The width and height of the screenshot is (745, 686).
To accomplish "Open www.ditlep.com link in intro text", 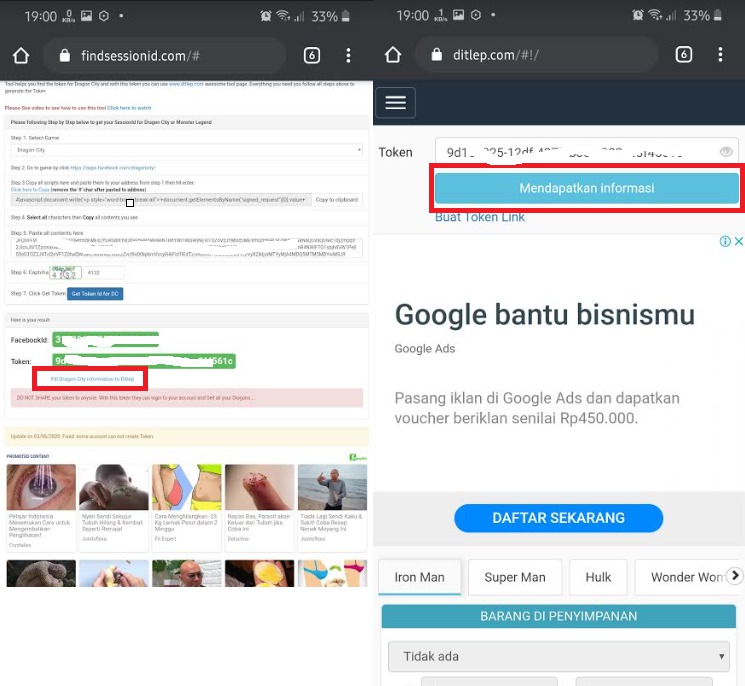I will (x=186, y=84).
